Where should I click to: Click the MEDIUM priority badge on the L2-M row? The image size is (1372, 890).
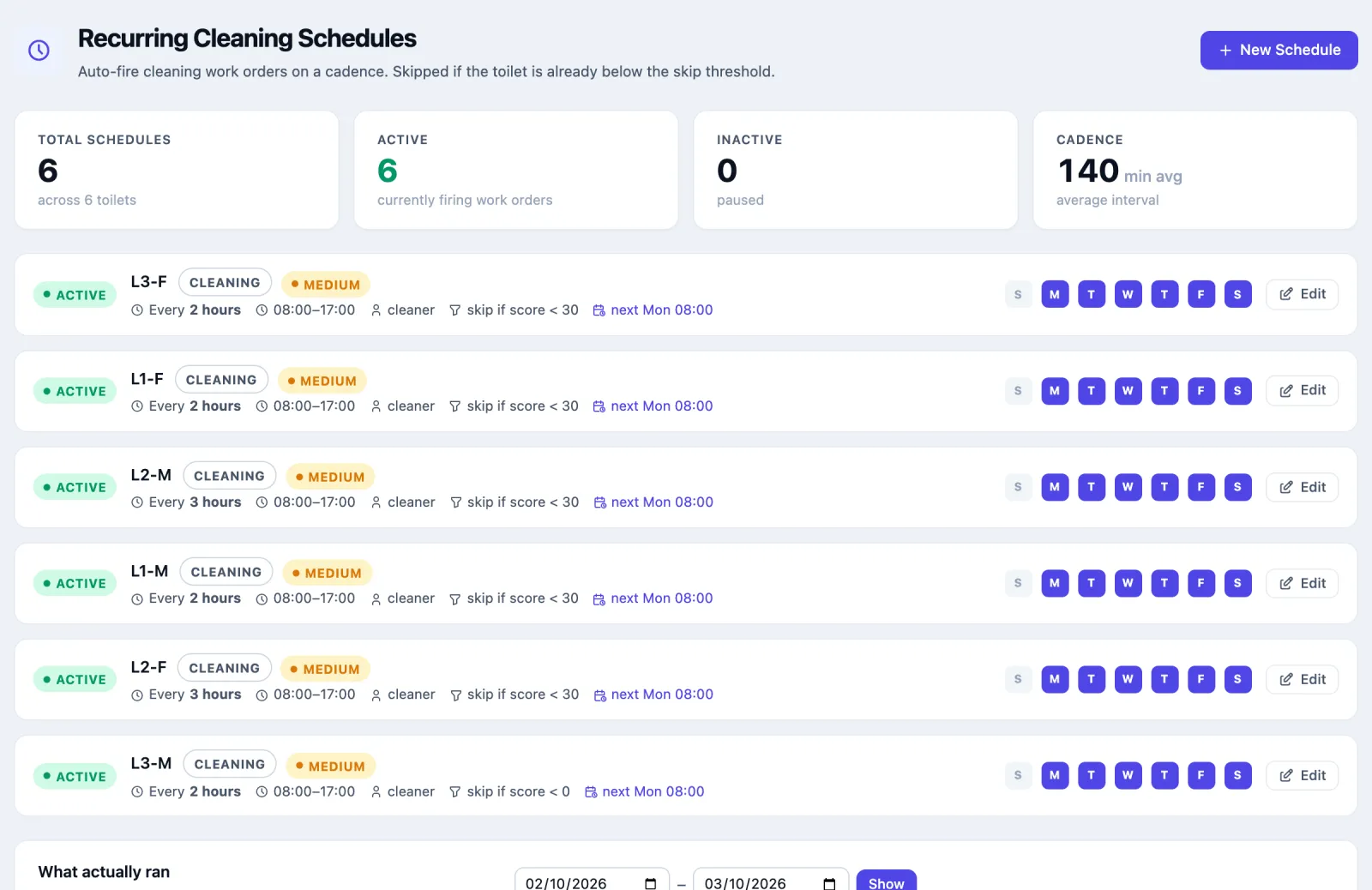[x=330, y=477]
